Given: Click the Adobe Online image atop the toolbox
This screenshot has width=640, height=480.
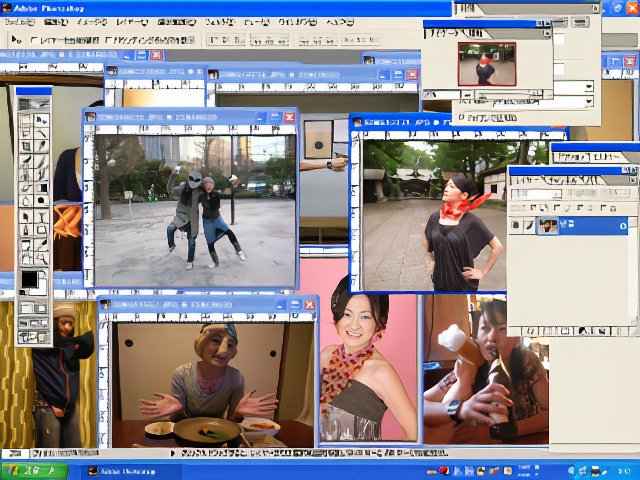Looking at the screenshot, I should pos(33,103).
